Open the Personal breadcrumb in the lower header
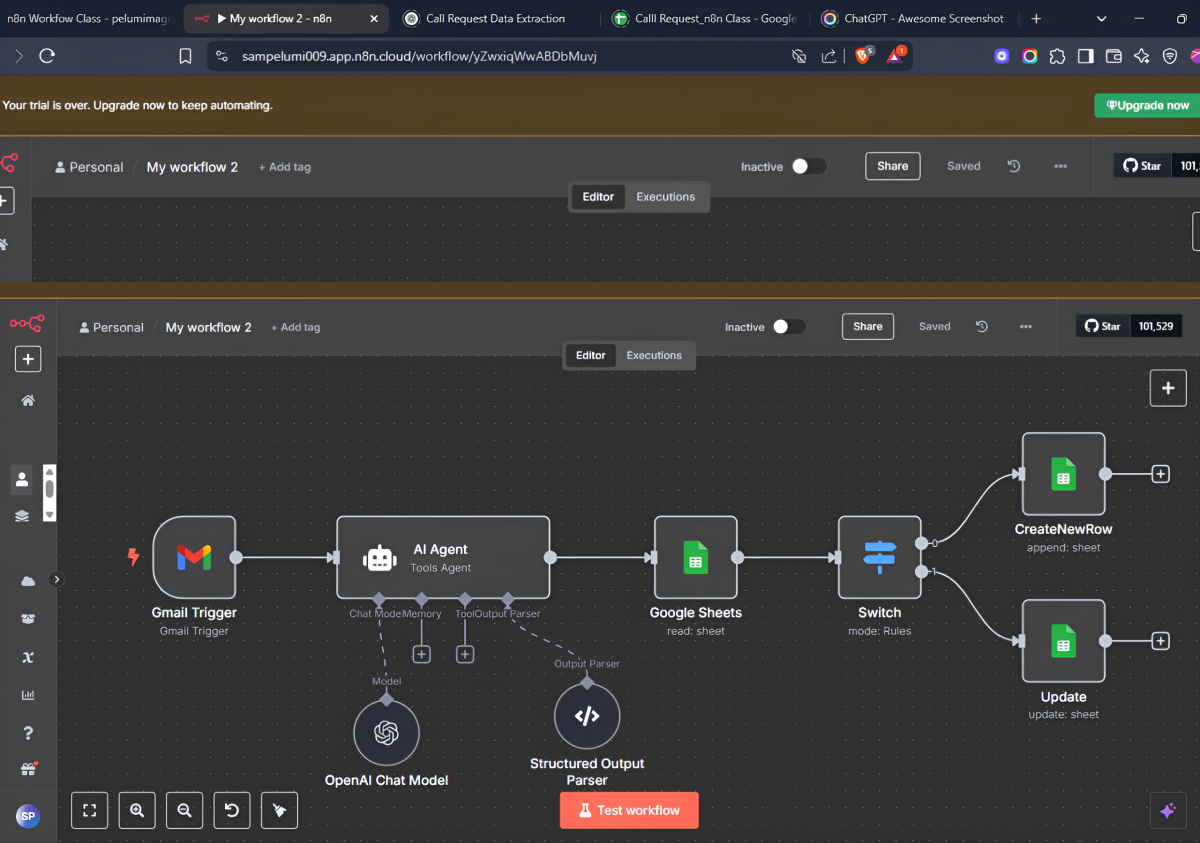The height and width of the screenshot is (843, 1200). coord(112,327)
